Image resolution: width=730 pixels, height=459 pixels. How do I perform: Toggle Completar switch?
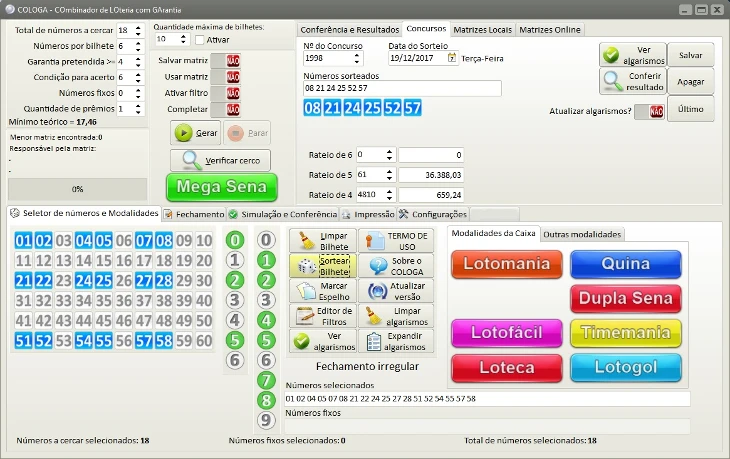pyautogui.click(x=225, y=109)
